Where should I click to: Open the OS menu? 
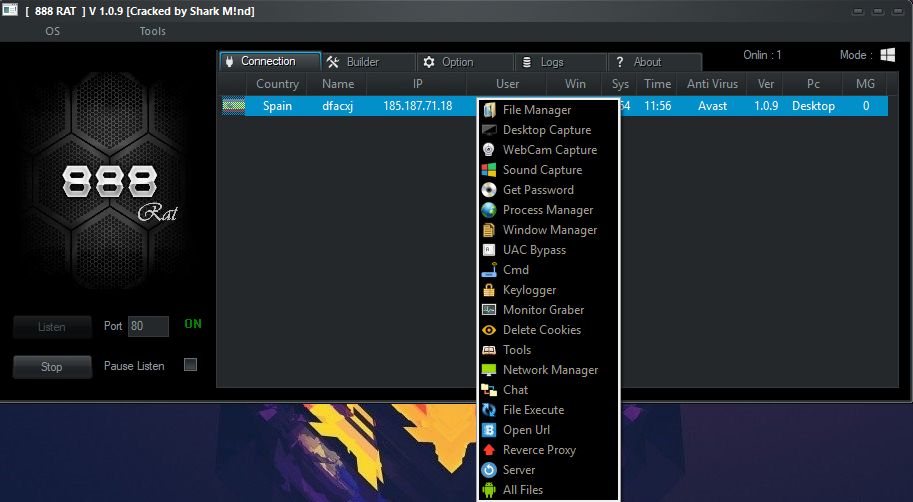(x=52, y=31)
